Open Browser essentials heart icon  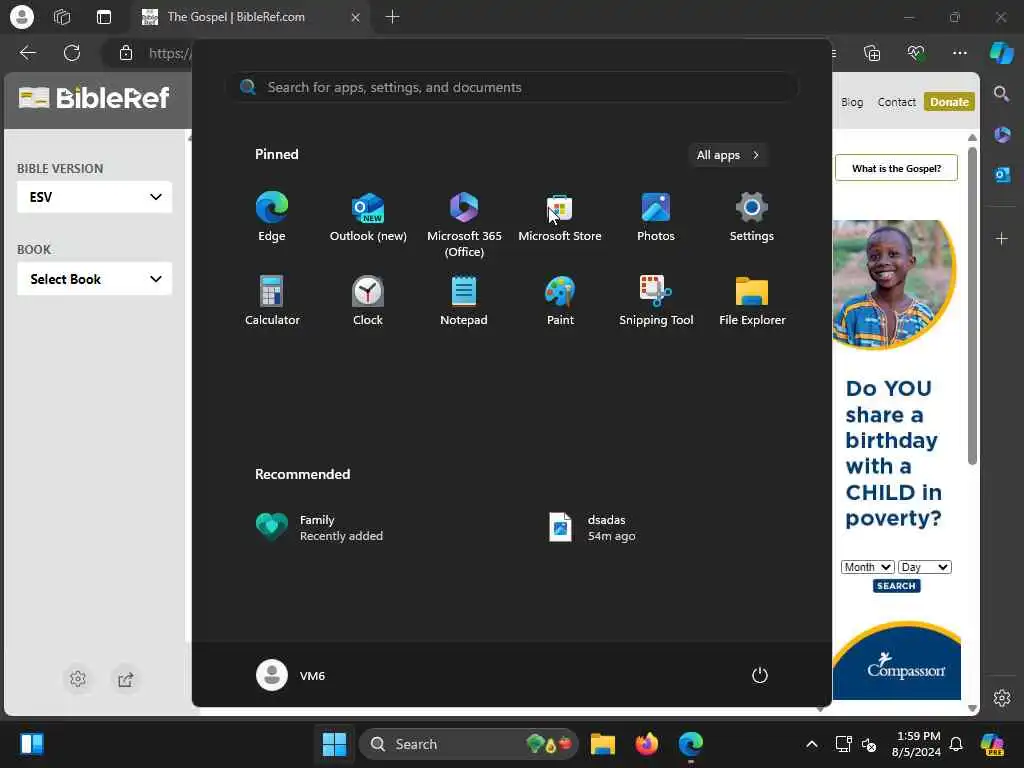[916, 53]
